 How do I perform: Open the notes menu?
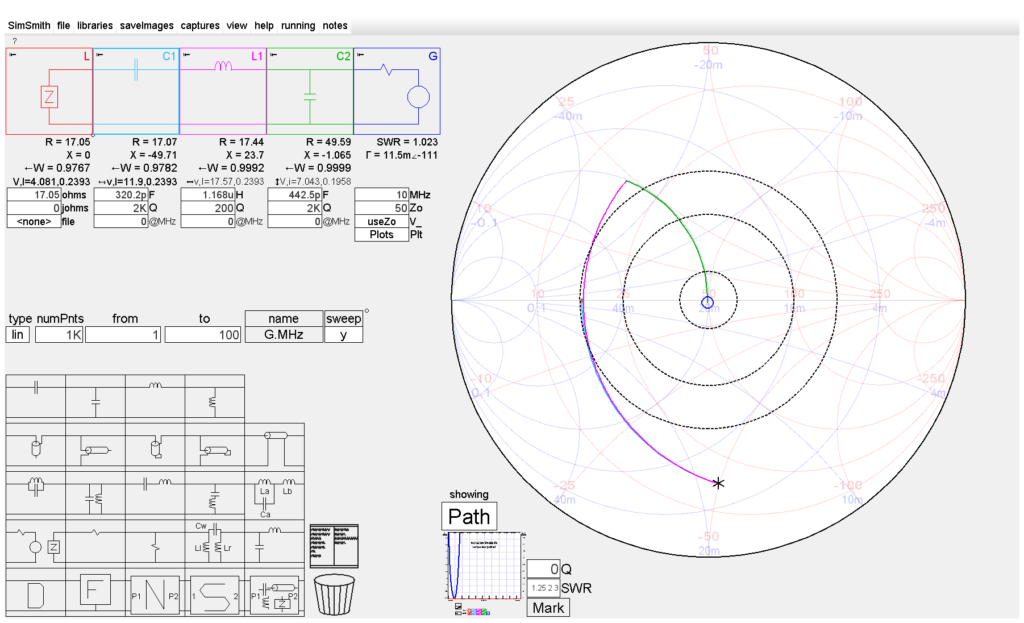pyautogui.click(x=335, y=25)
